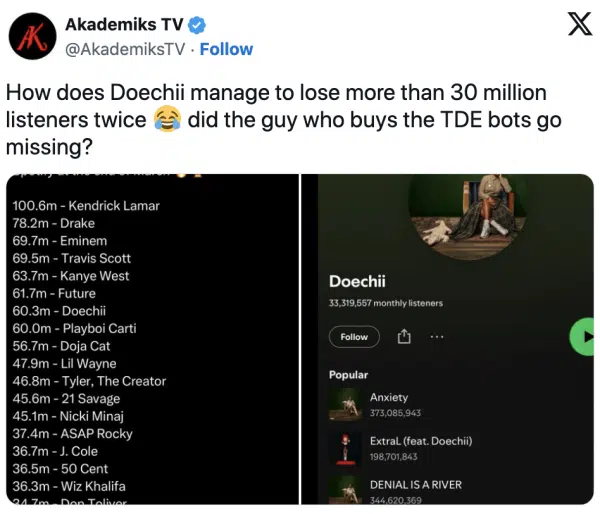This screenshot has height=514, width=600.
Task: Click the ExtraL track album art
Action: click(x=345, y=448)
